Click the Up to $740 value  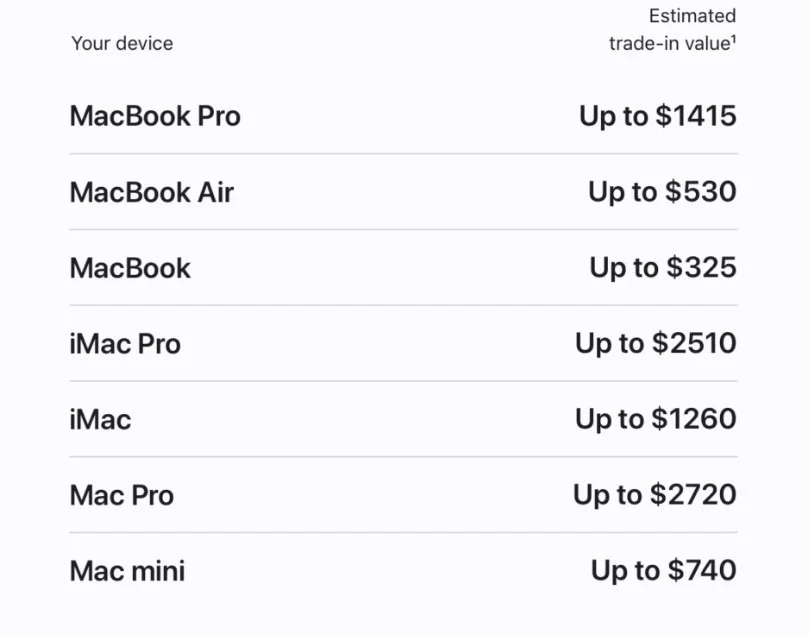(663, 571)
